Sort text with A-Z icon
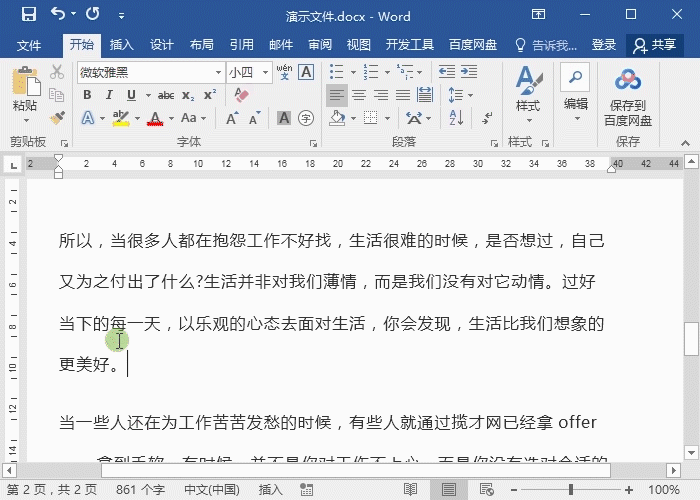The image size is (700, 500). click(x=456, y=118)
